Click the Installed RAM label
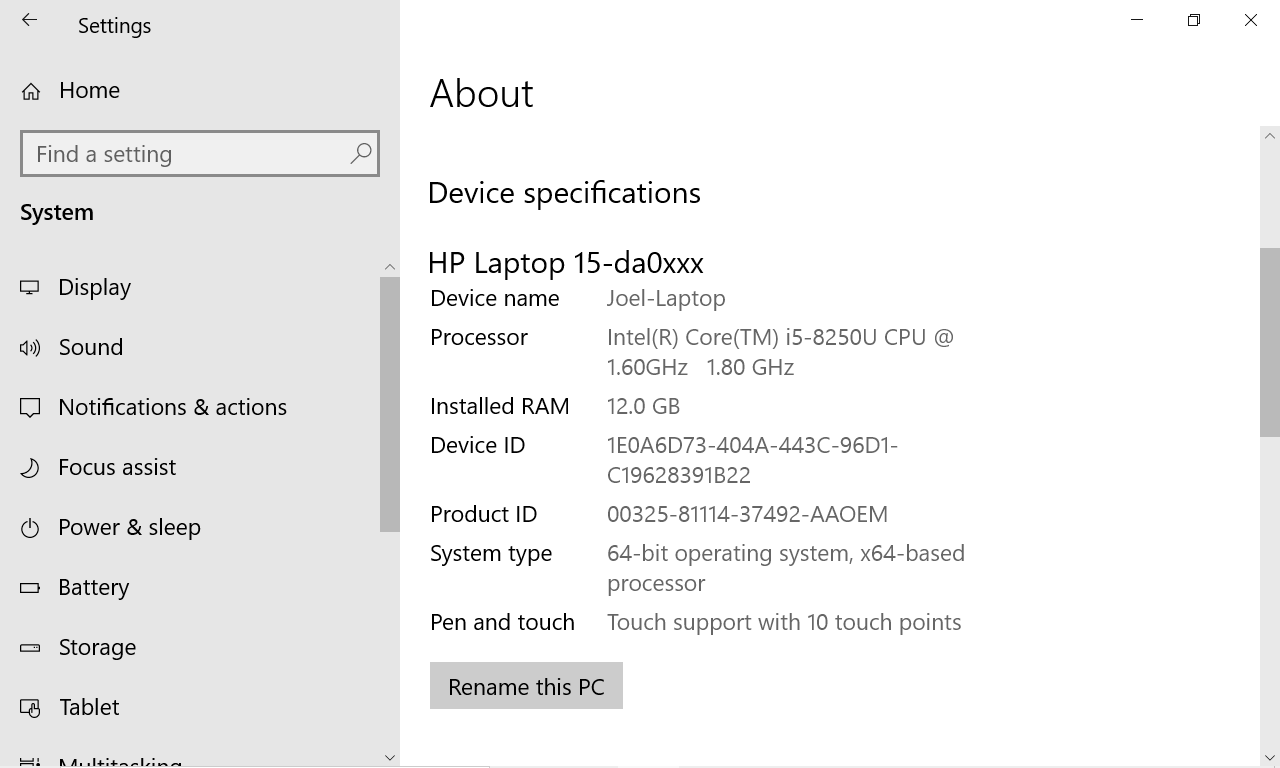This screenshot has height=768, width=1280. click(500, 406)
